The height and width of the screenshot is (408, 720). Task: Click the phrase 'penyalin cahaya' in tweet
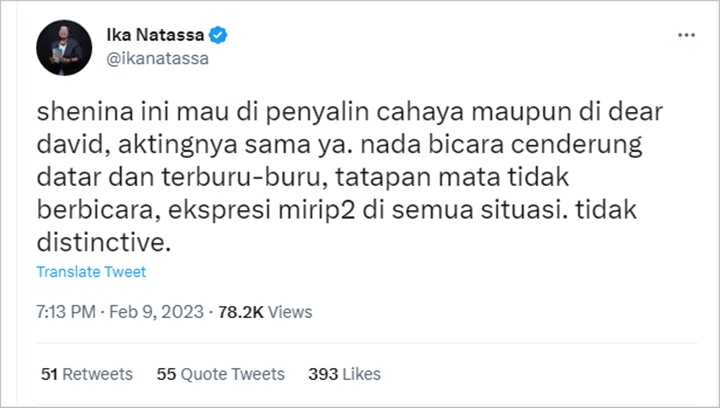pyautogui.click(x=365, y=112)
